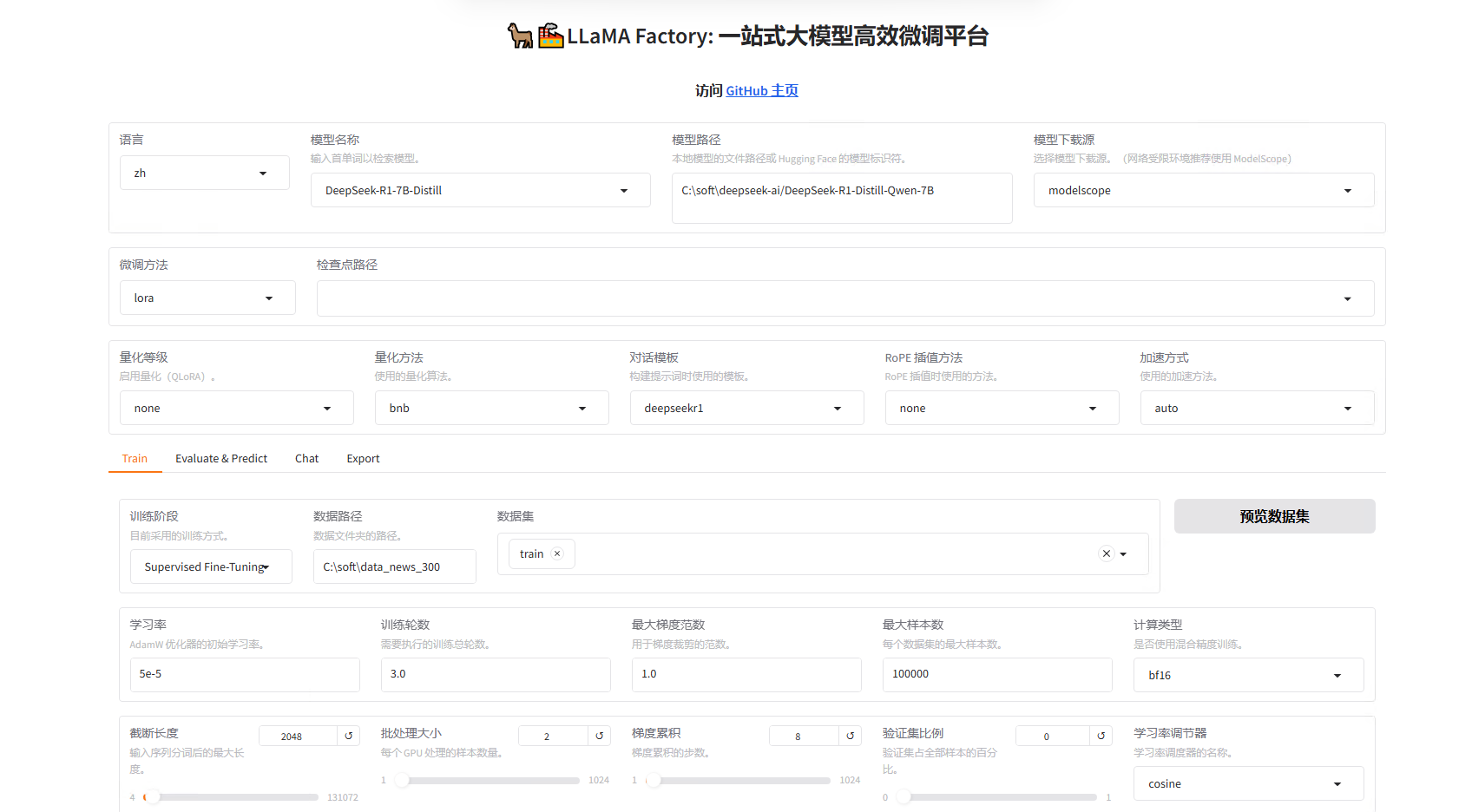Click the 梯度累积 number box showing 8
1472x812 pixels.
[x=804, y=736]
